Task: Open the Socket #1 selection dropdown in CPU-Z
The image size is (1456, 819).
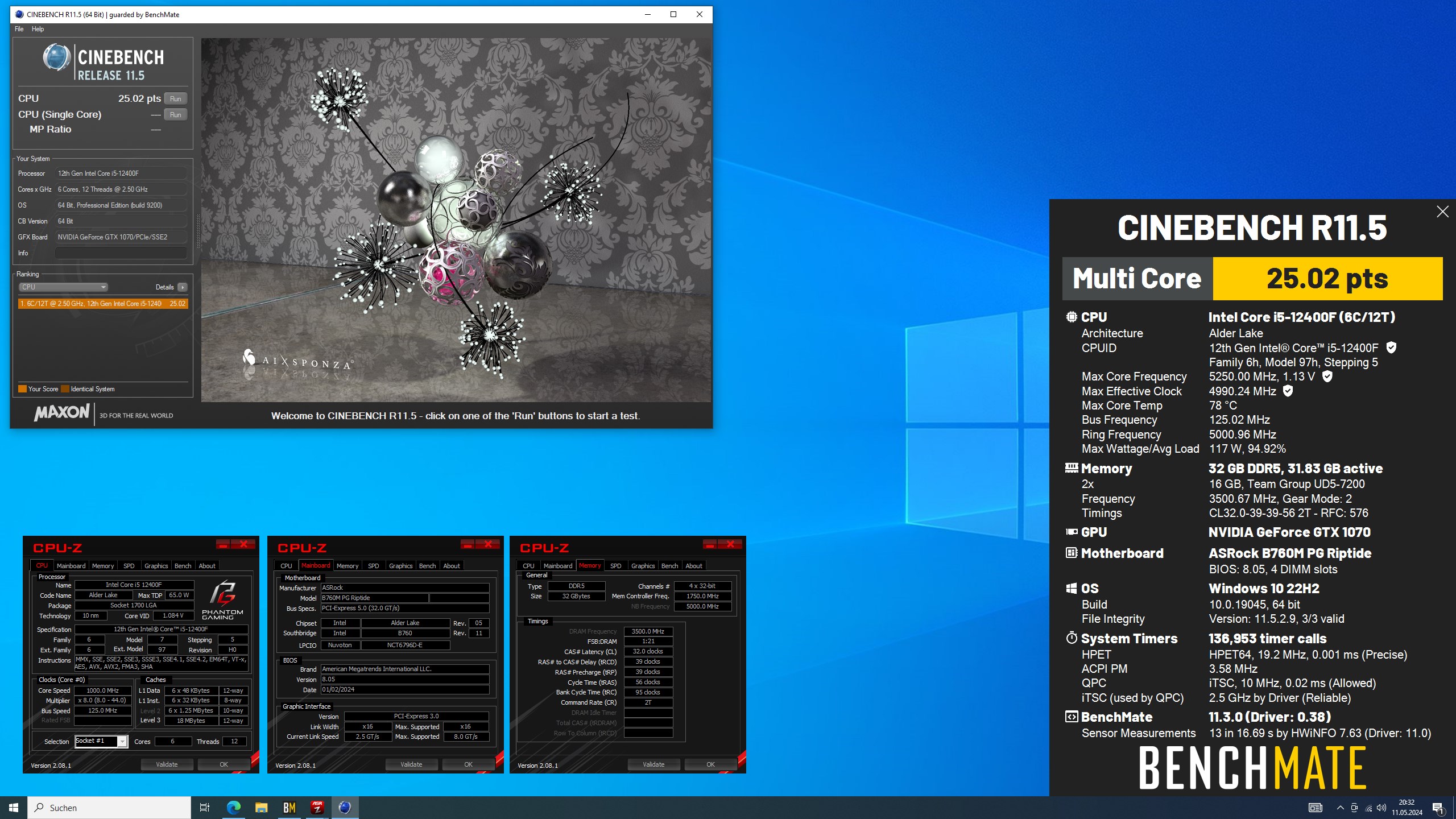Action: [101, 741]
